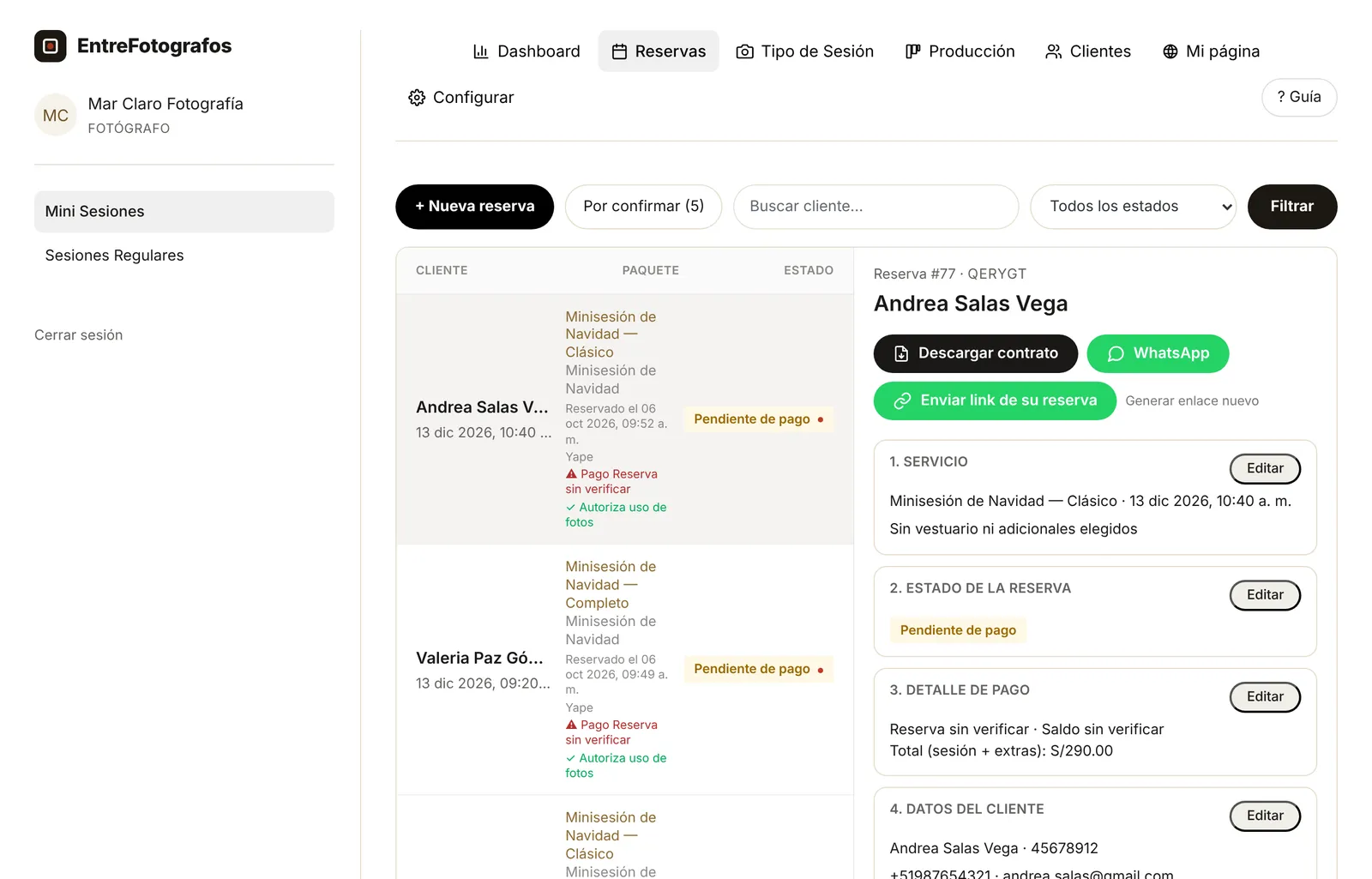Screen dimensions: 1372x879
Task: Click the download icon in Descargar contrato
Action: point(901,353)
